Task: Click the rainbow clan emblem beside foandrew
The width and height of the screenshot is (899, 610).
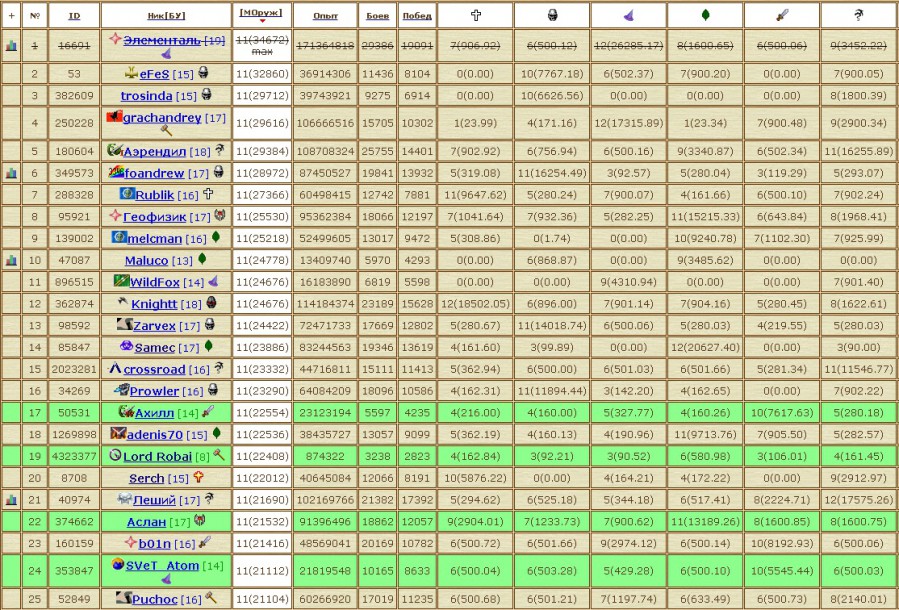Action: [x=116, y=172]
